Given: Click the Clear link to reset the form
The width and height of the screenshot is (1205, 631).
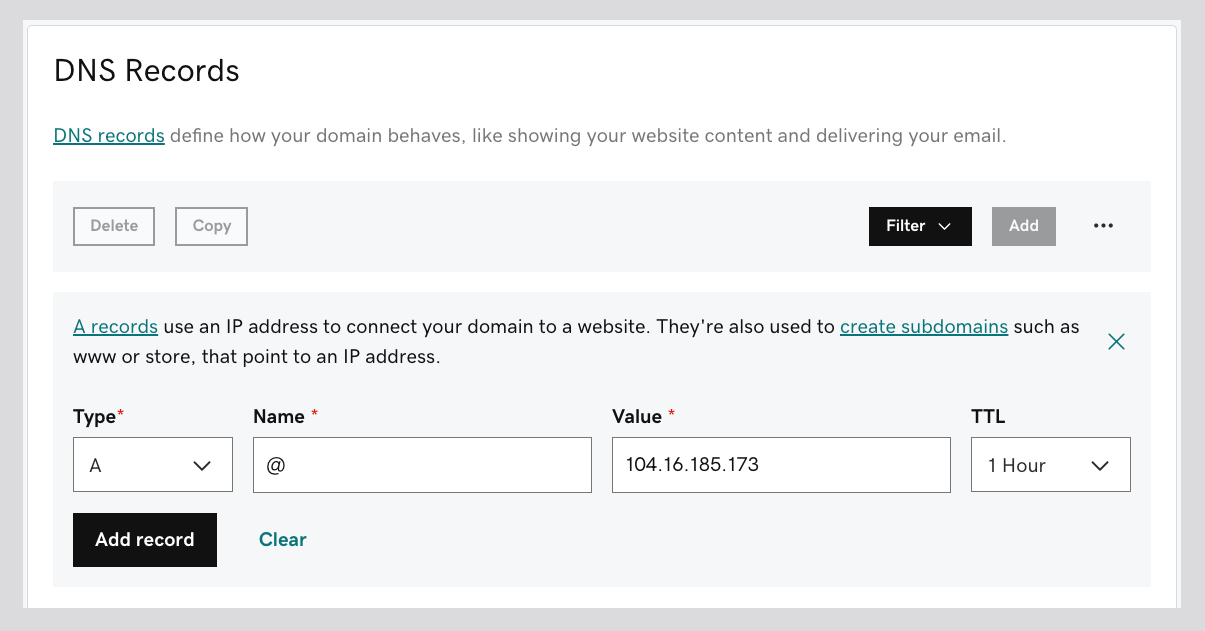Looking at the screenshot, I should tap(283, 540).
